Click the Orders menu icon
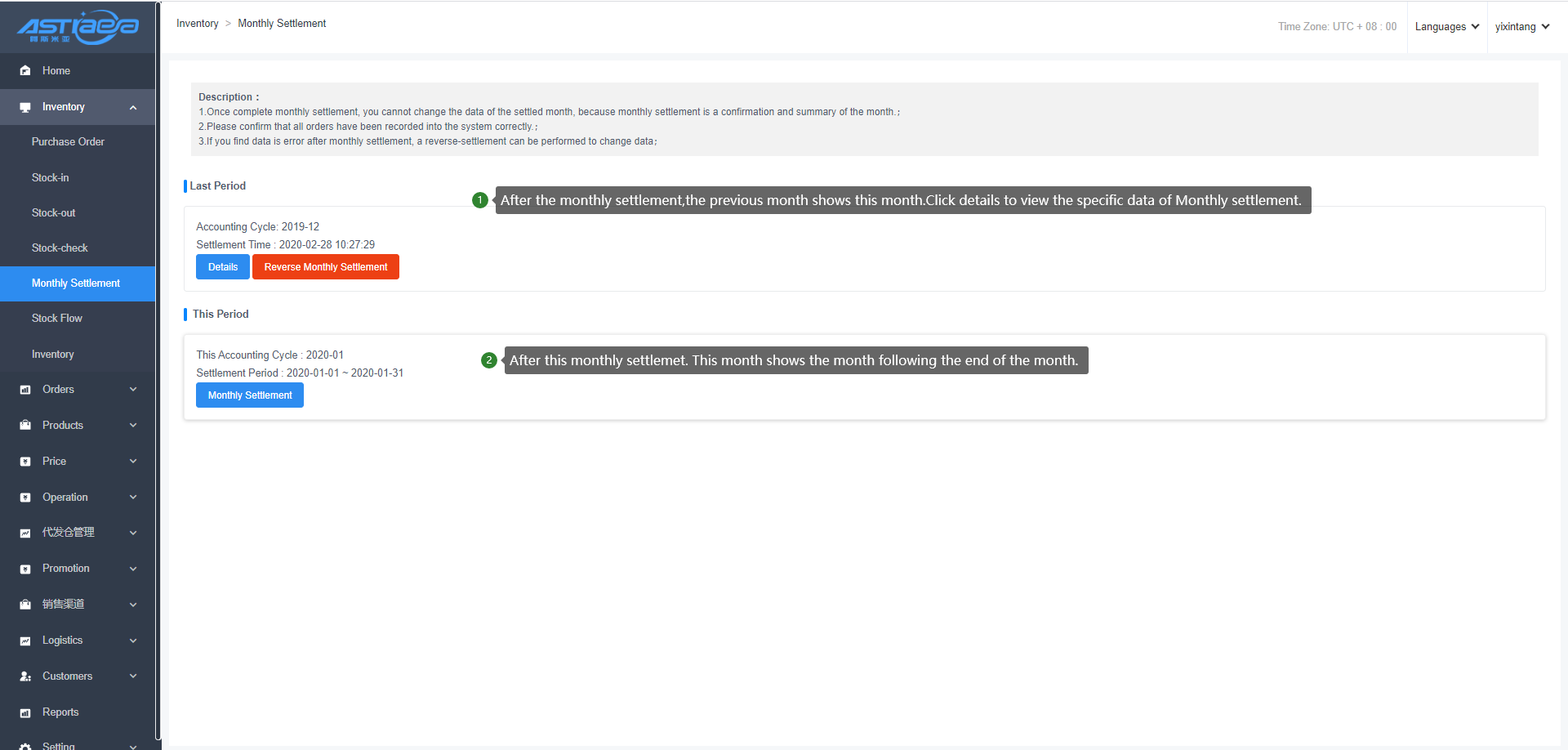The height and width of the screenshot is (750, 1568). pos(25,390)
